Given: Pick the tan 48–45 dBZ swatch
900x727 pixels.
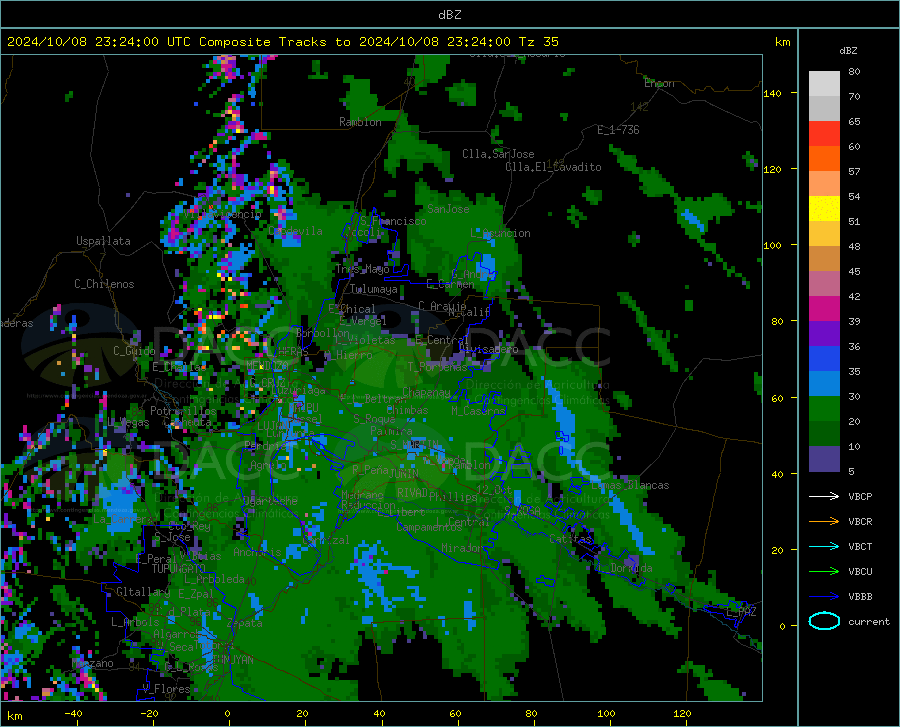Looking at the screenshot, I should coord(824,259).
